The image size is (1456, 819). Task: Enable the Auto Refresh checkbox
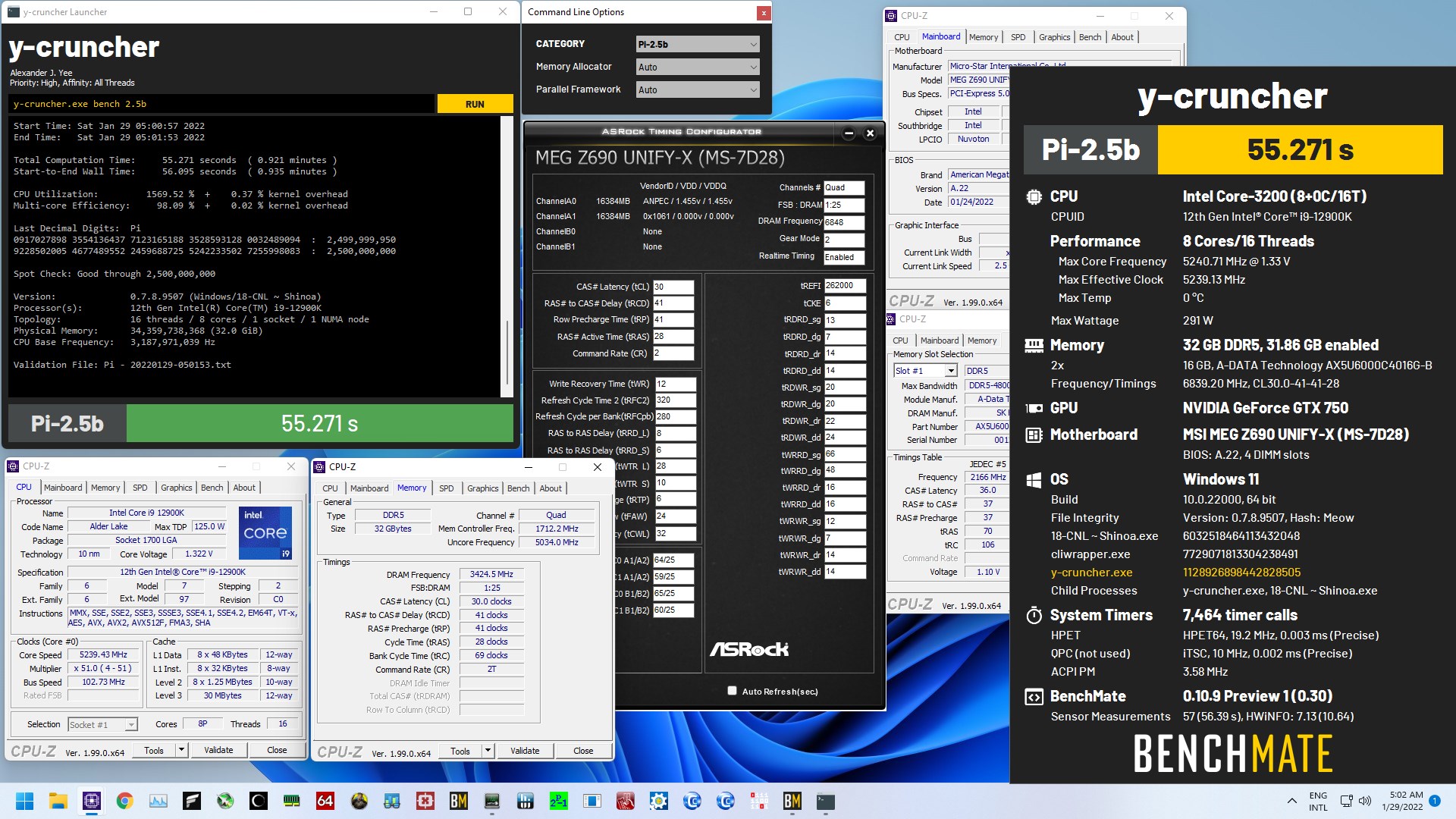coord(732,691)
